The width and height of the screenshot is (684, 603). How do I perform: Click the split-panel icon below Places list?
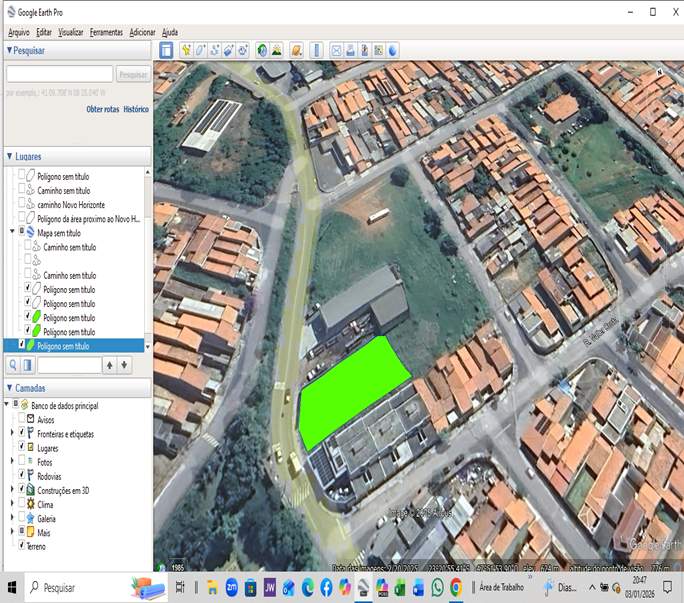click(x=27, y=365)
